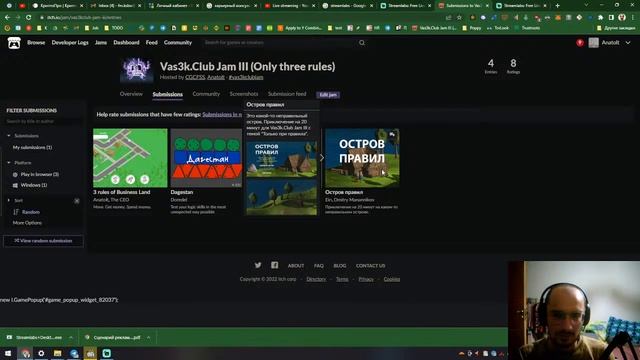This screenshot has height=360, width=640.
Task: Open the Terms footer link
Action: tap(342, 279)
